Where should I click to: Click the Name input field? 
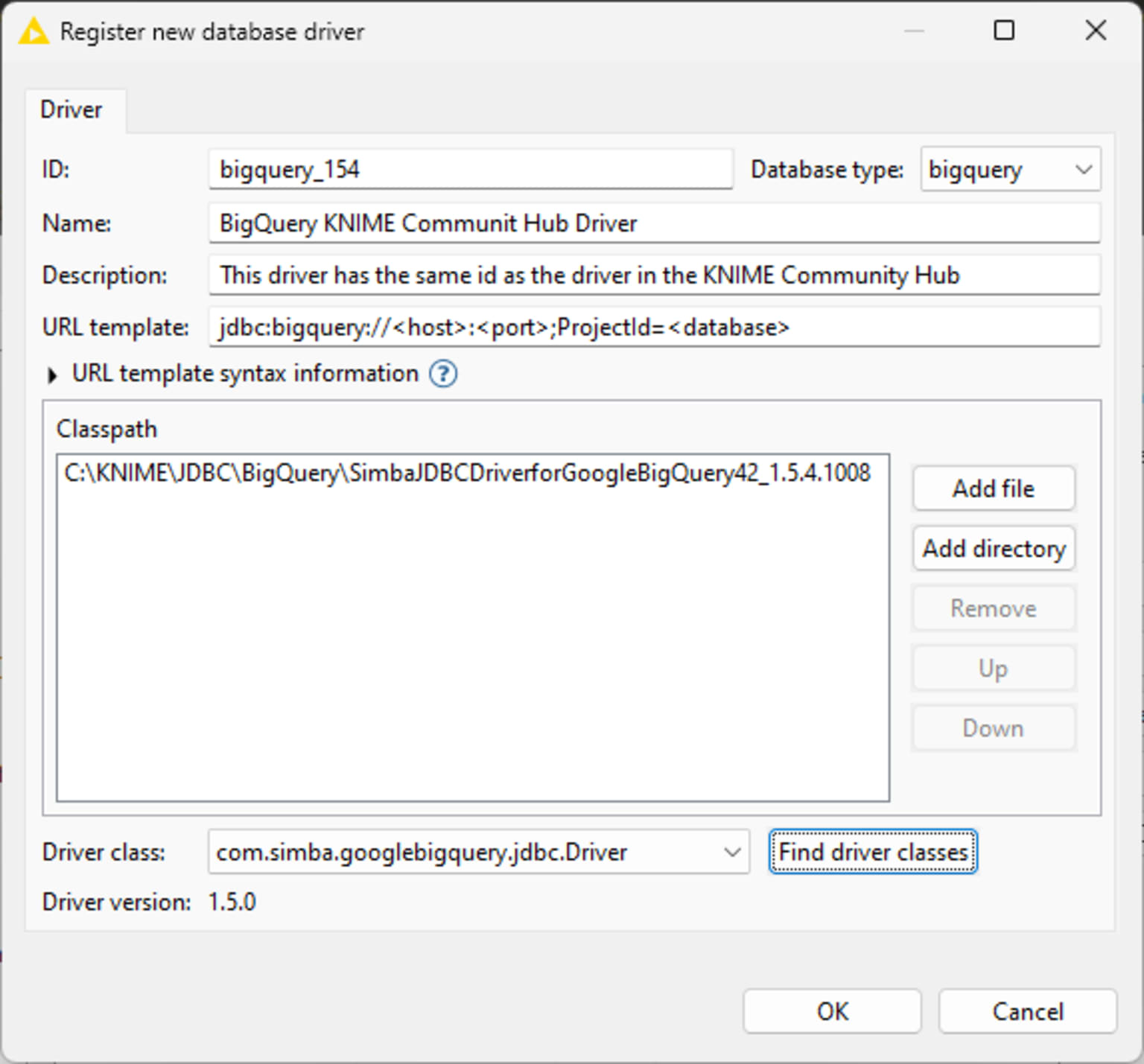[655, 223]
